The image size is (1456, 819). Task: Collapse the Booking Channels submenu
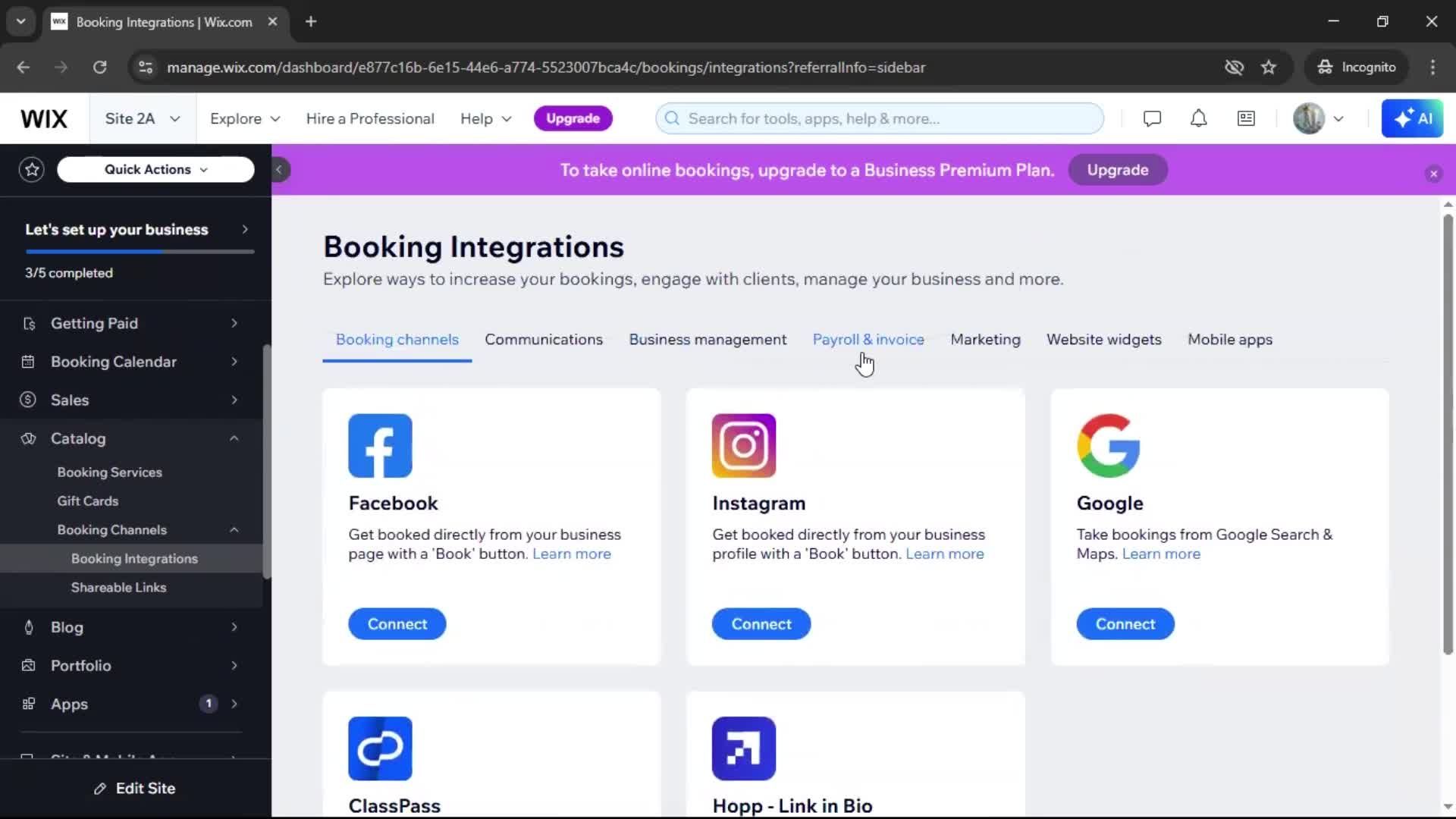pos(234,530)
